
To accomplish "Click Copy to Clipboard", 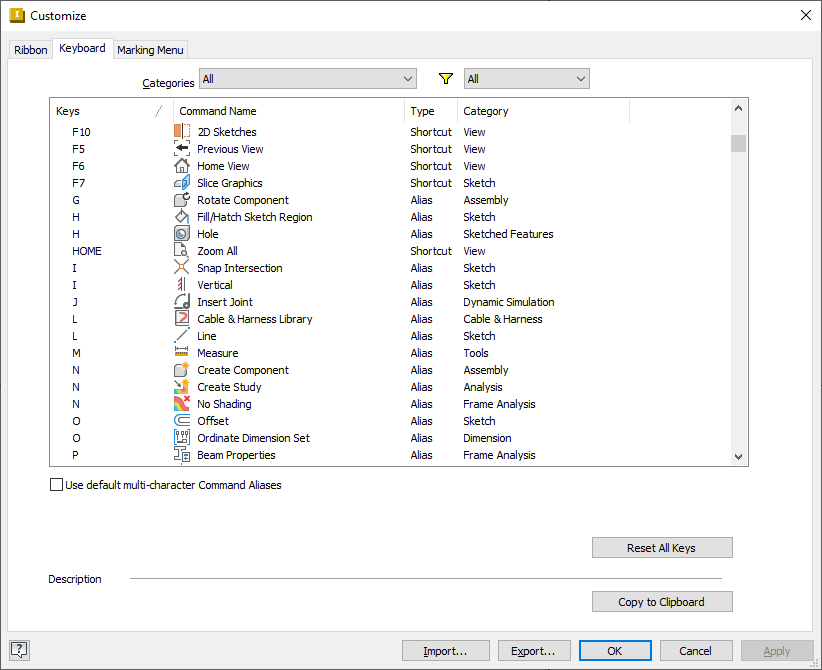I will 662,601.
